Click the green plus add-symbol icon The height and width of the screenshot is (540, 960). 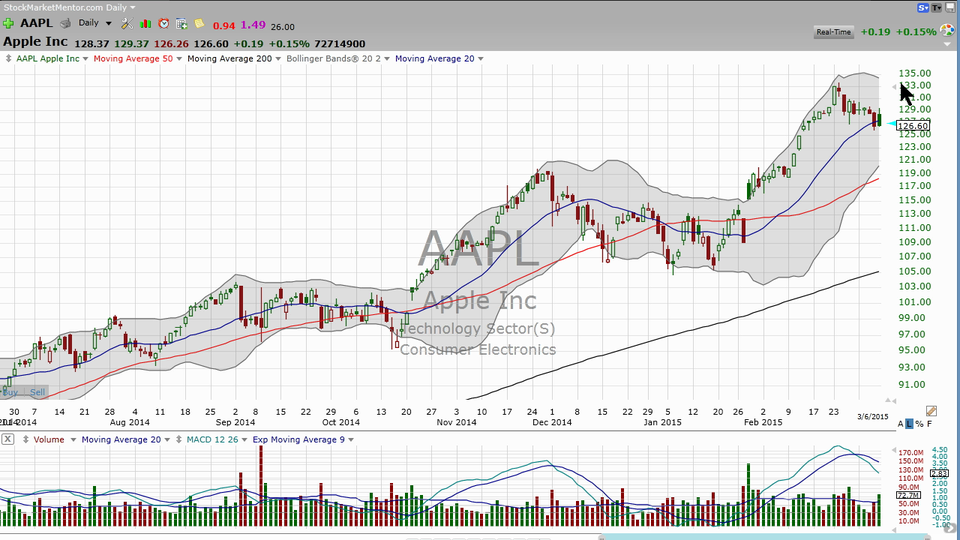coord(8,24)
